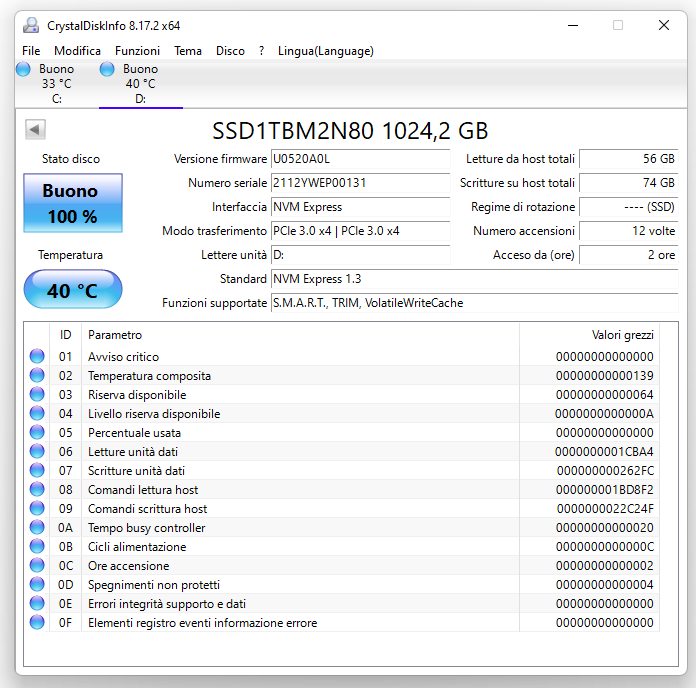Open the Lingua(Language) menu
696x688 pixels.
click(x=325, y=51)
